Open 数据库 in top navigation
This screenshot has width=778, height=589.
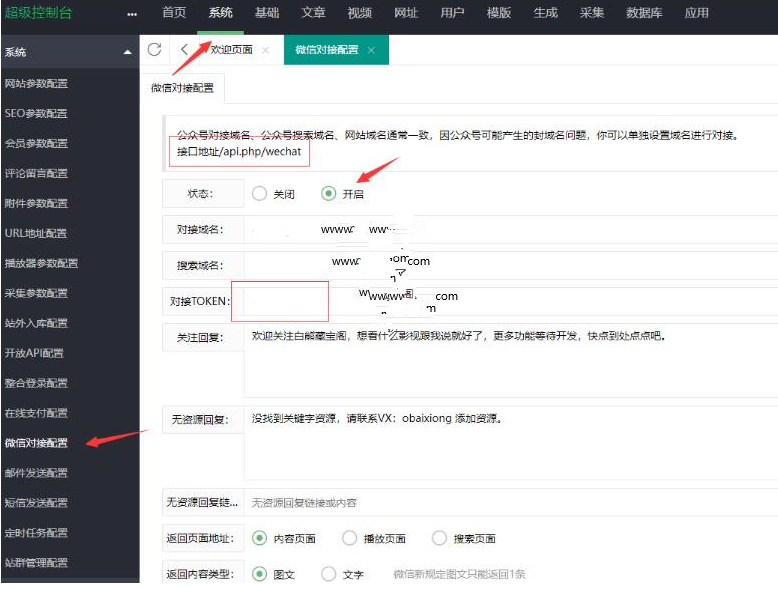(x=644, y=13)
